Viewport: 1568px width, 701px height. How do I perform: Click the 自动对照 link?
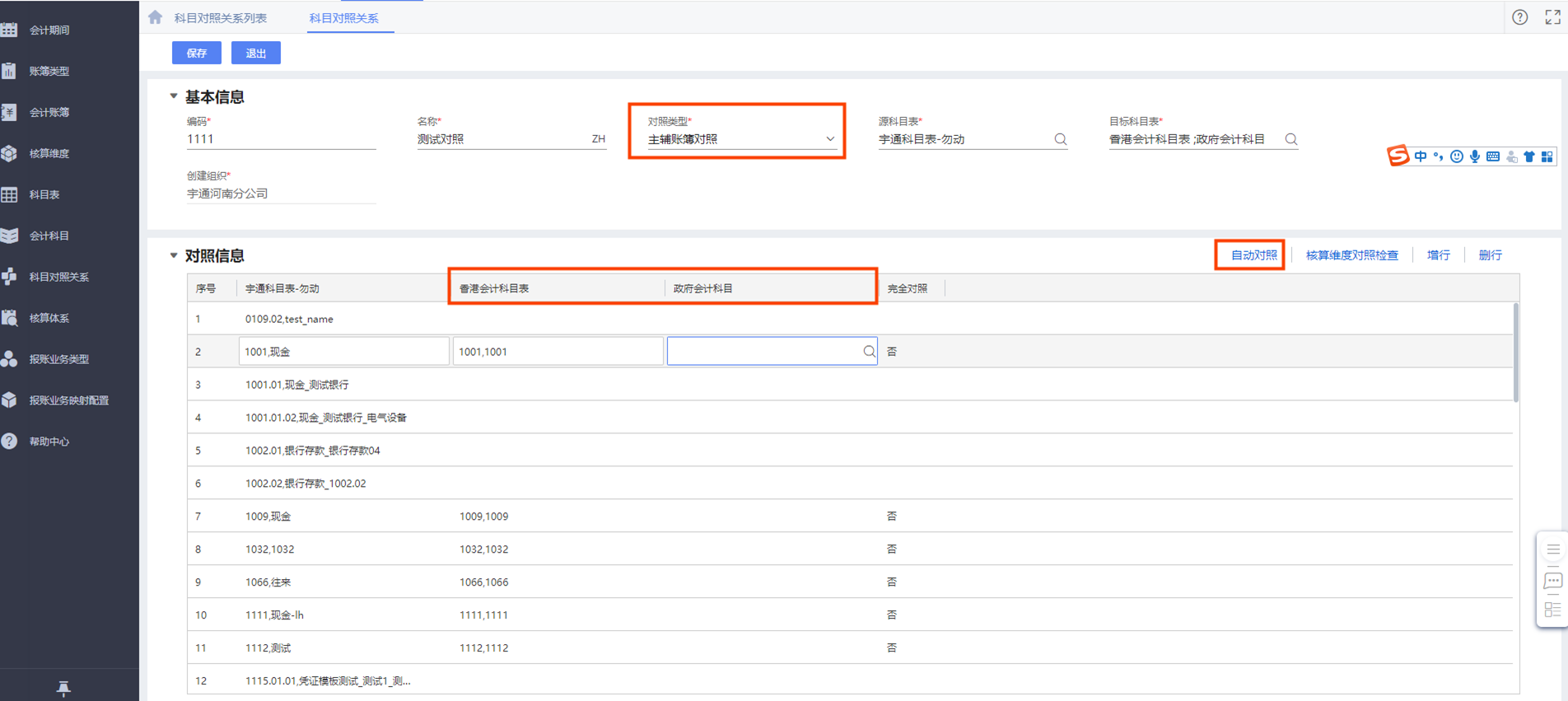1253,255
